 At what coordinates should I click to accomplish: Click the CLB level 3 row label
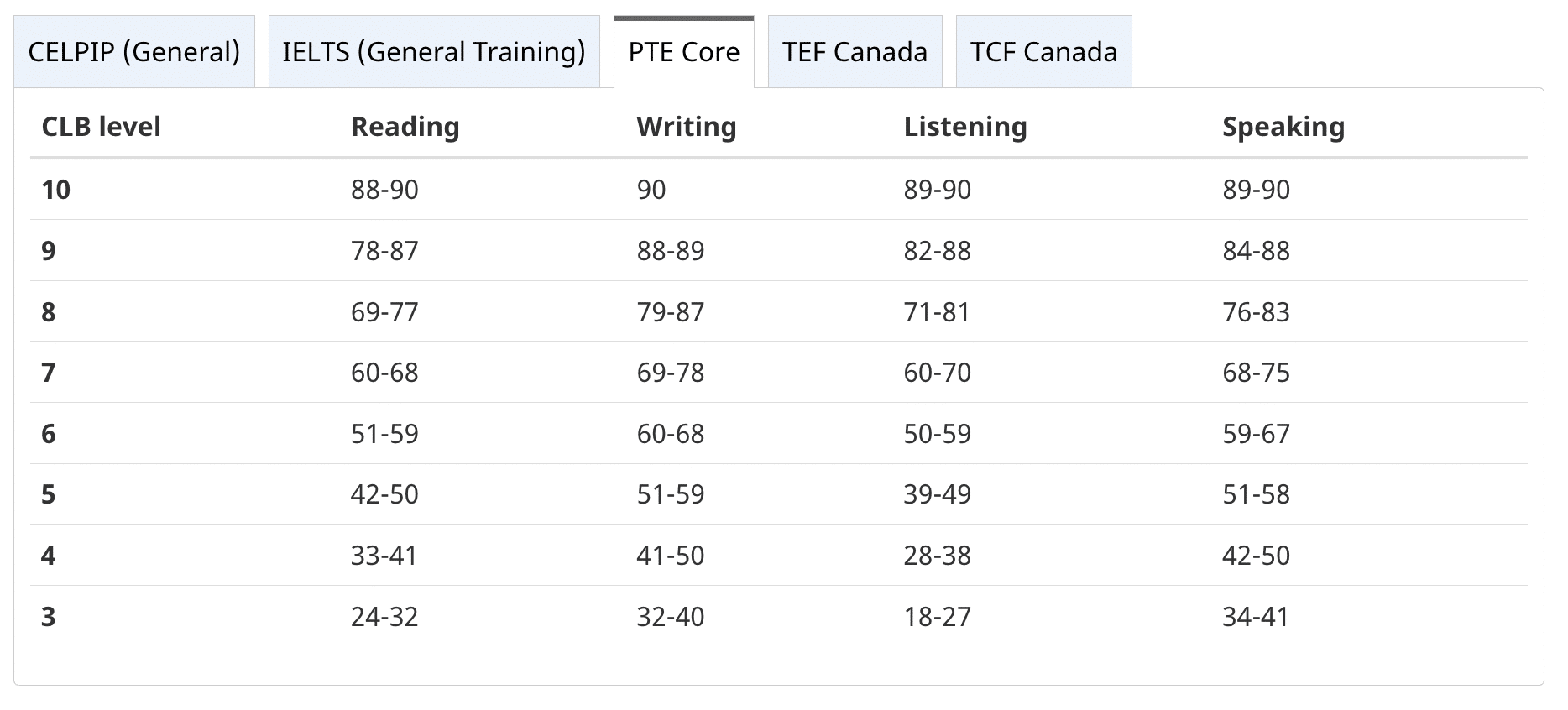coord(49,617)
